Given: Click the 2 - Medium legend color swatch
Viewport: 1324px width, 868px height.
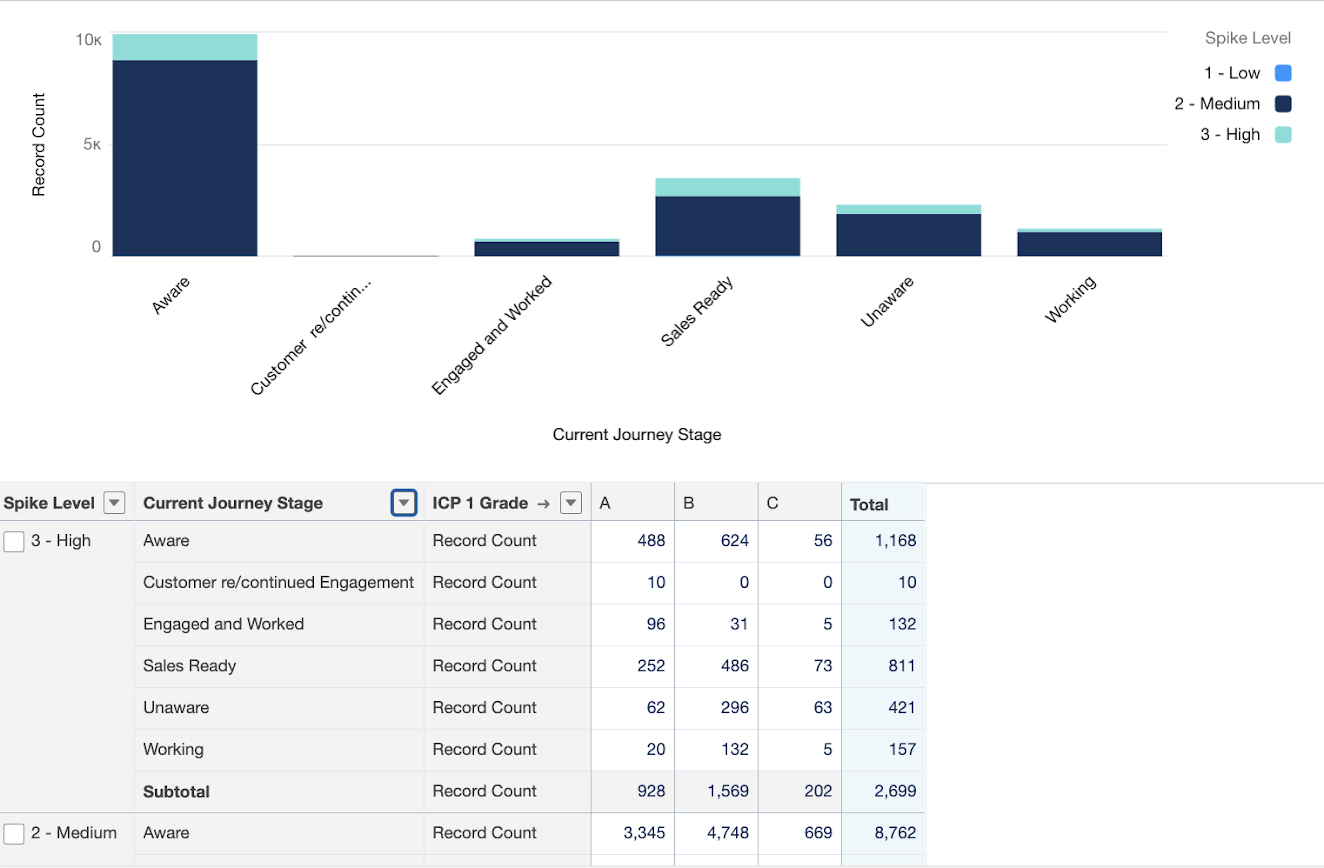Looking at the screenshot, I should click(1283, 104).
